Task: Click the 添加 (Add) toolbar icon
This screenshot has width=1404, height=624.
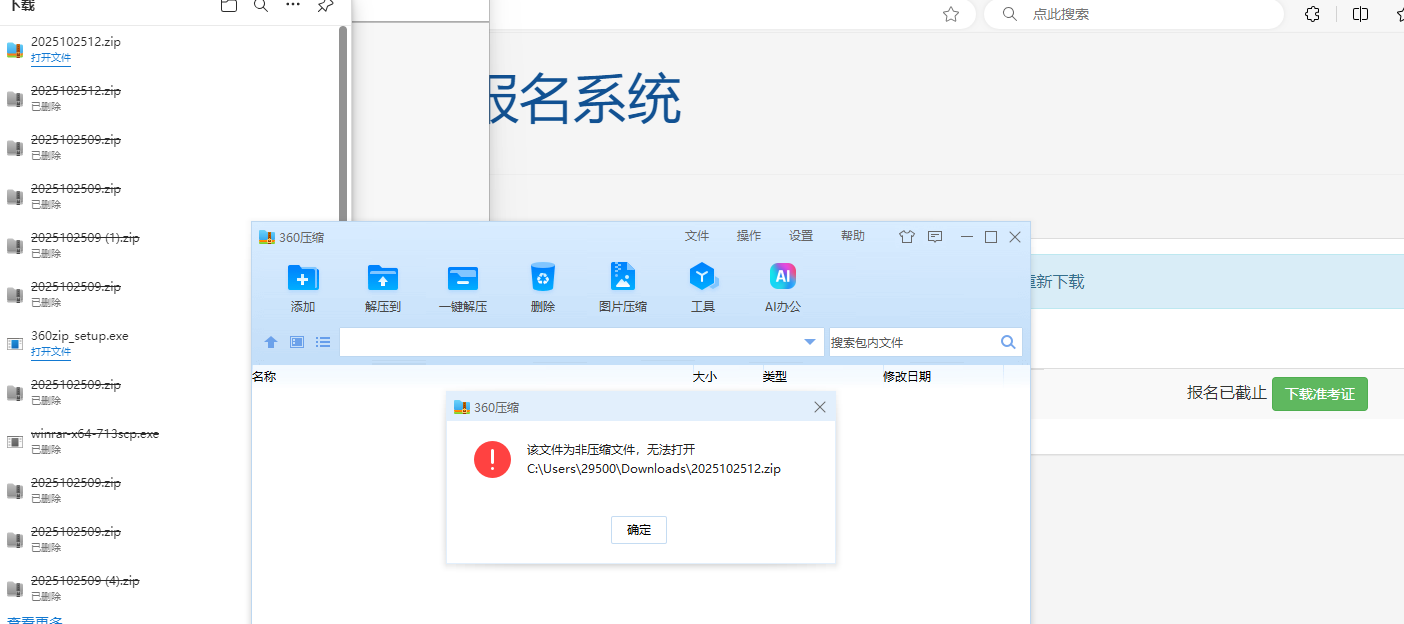Action: click(x=303, y=278)
